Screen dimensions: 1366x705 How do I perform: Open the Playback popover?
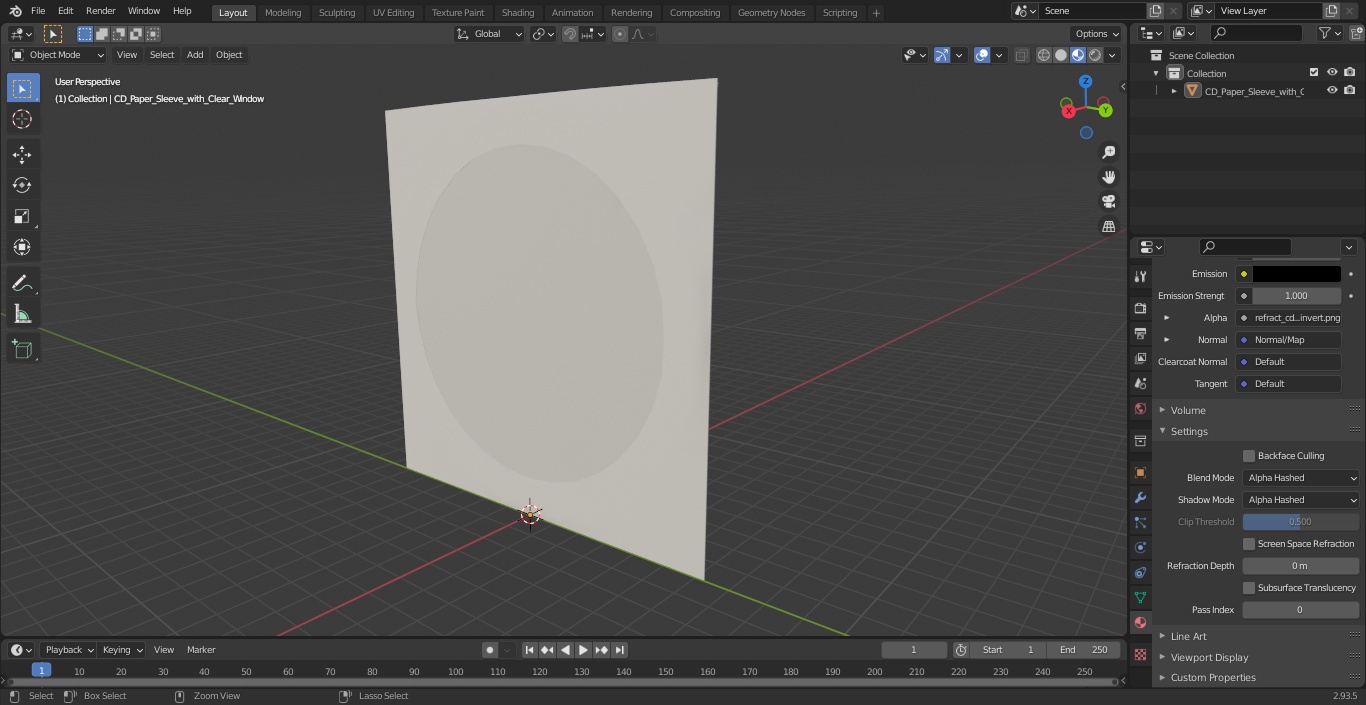coord(69,650)
